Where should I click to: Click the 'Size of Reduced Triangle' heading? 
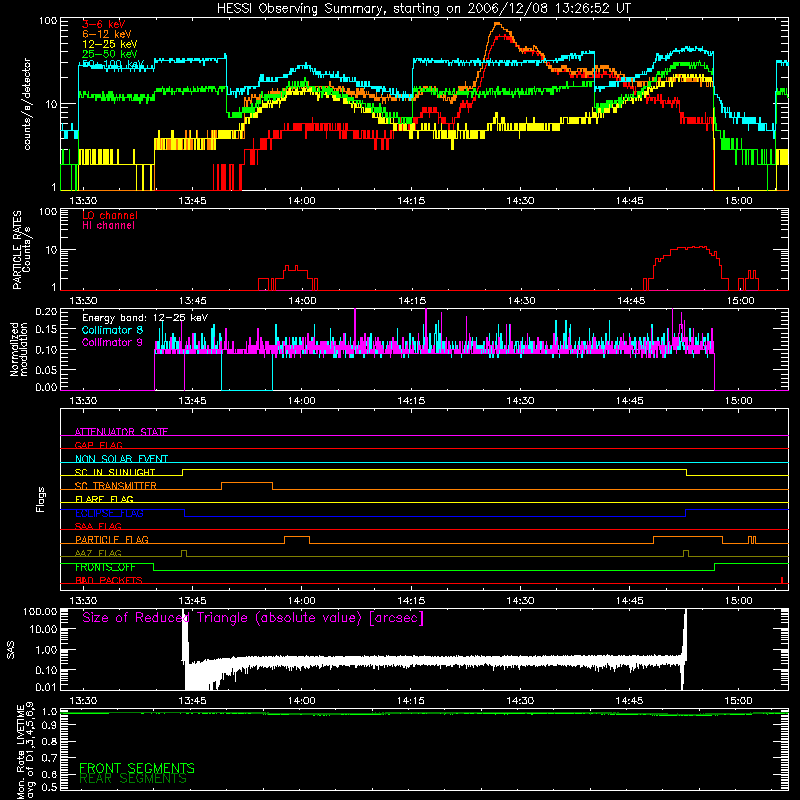[253, 618]
